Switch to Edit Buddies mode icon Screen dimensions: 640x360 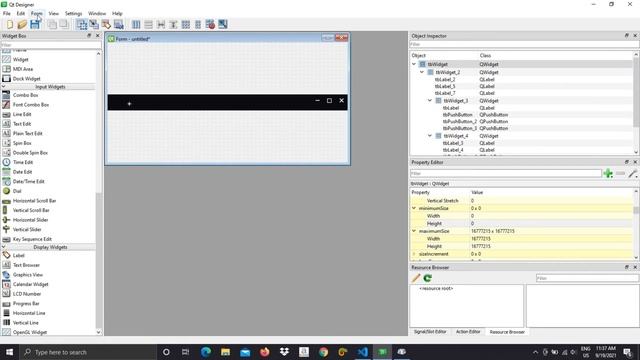coord(106,24)
